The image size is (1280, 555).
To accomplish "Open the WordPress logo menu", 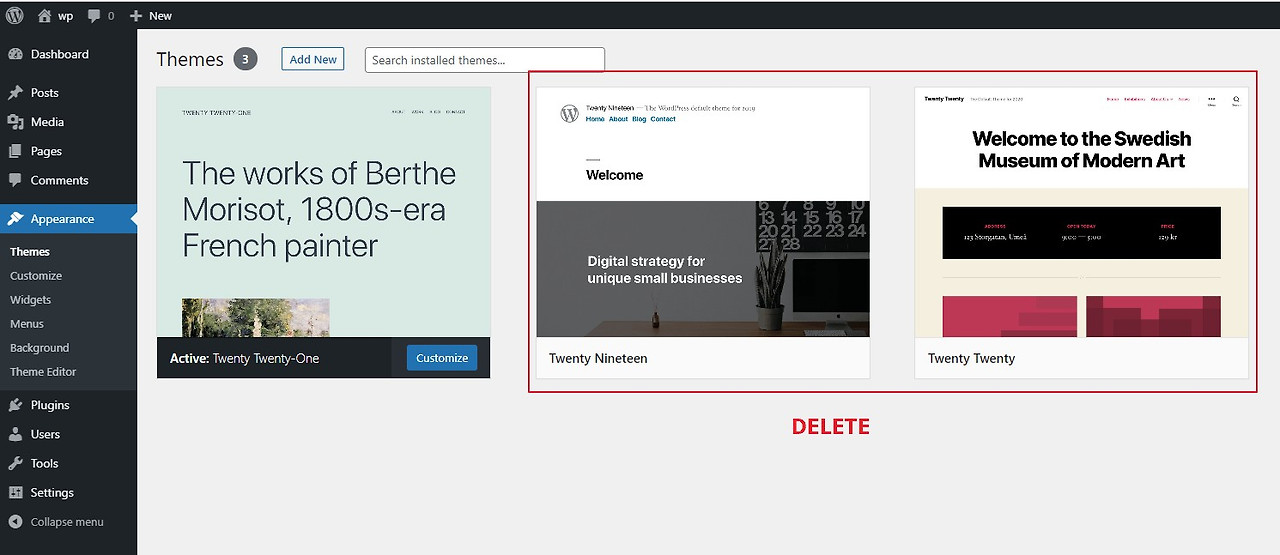I will pos(14,15).
